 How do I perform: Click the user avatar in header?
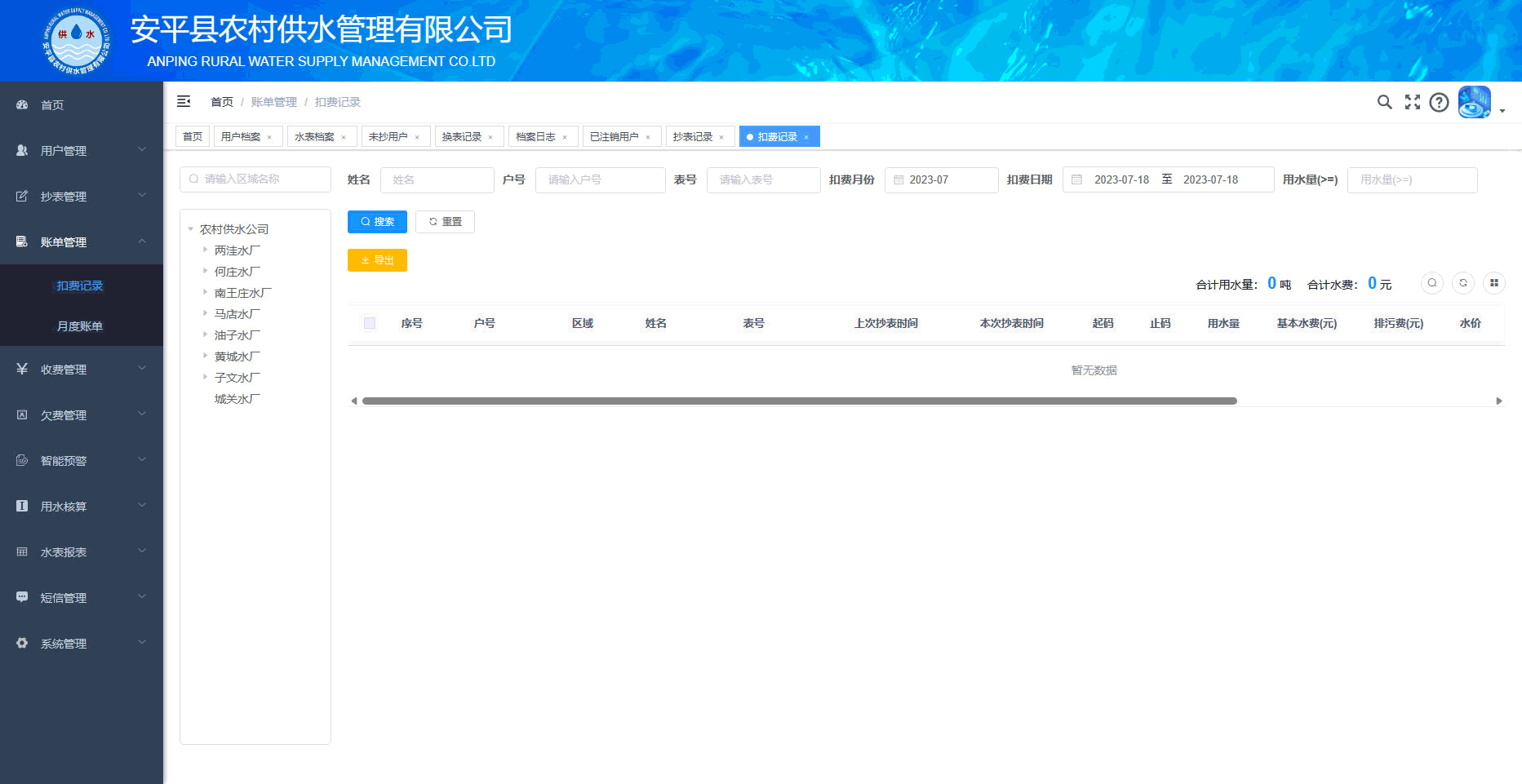click(x=1474, y=103)
